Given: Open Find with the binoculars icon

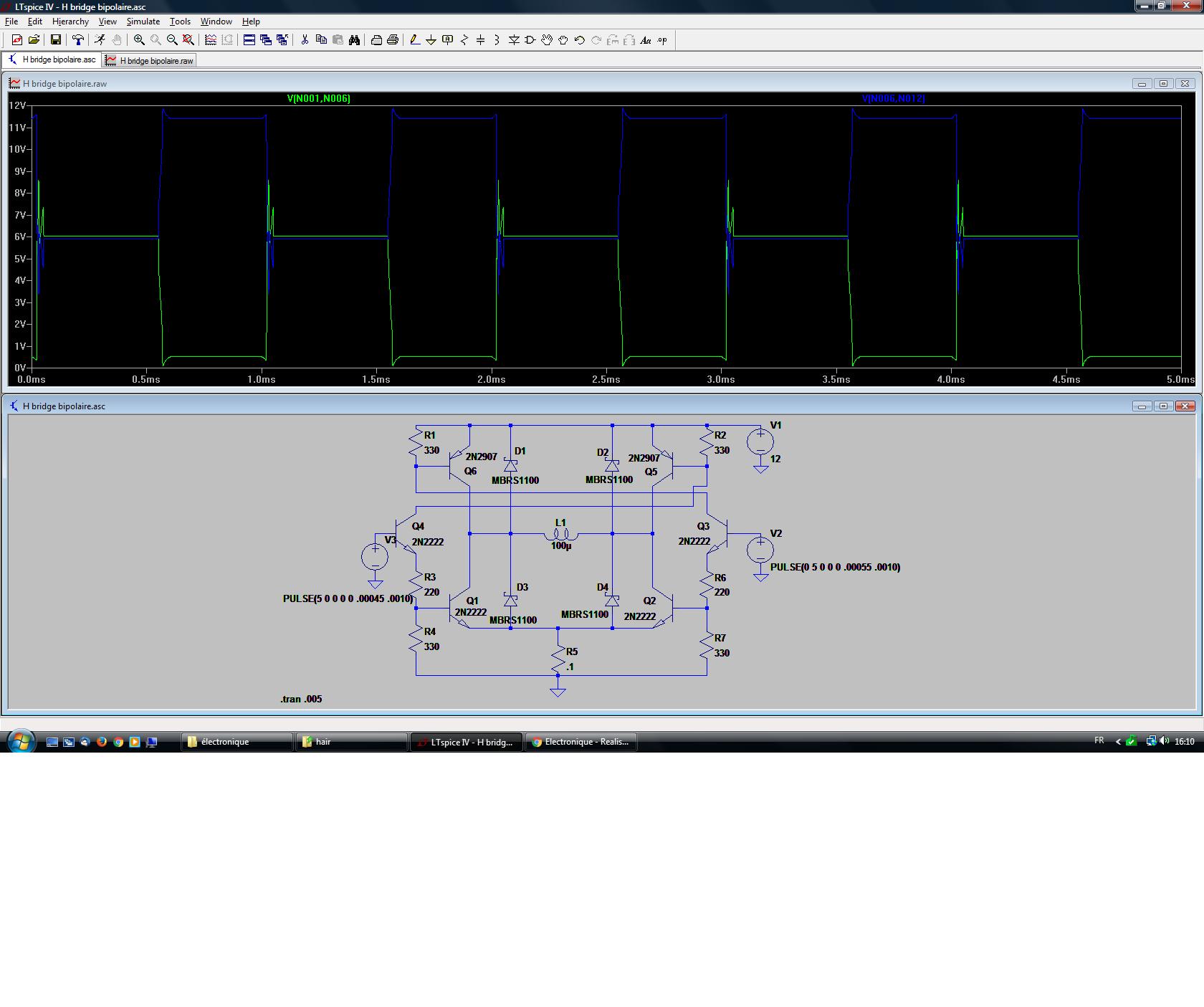Looking at the screenshot, I should coord(354,40).
